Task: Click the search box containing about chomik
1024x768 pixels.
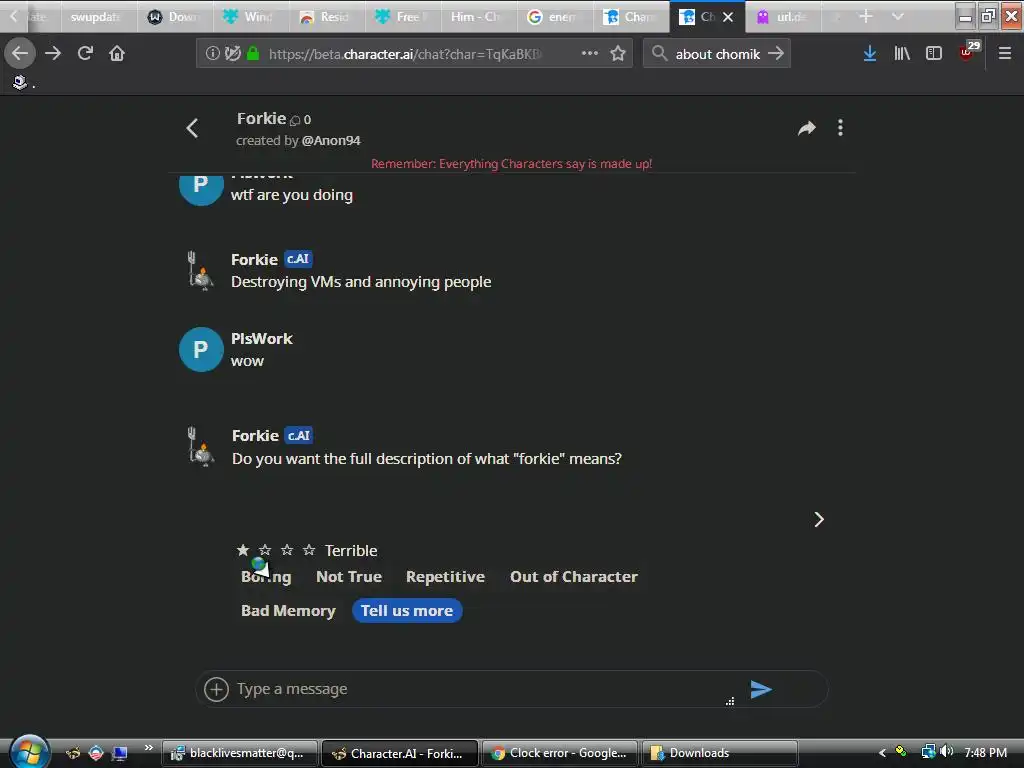Action: tap(718, 54)
